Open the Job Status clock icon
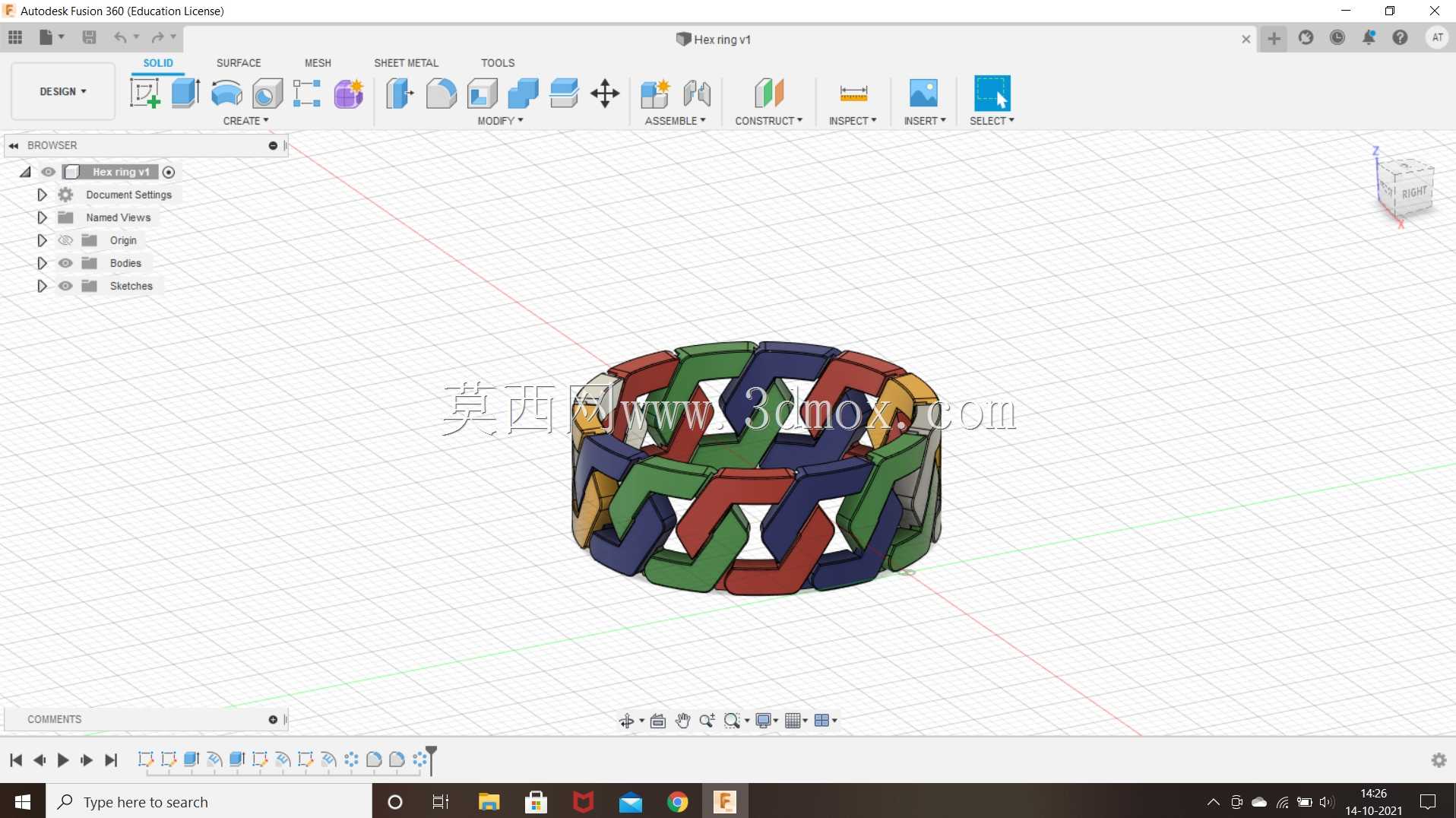Image resolution: width=1456 pixels, height=818 pixels. [1337, 37]
